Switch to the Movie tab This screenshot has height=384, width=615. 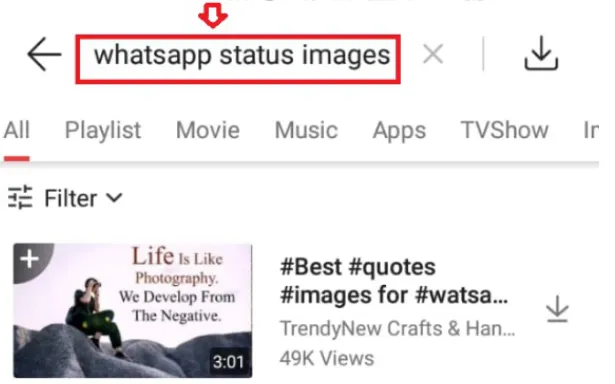207,130
